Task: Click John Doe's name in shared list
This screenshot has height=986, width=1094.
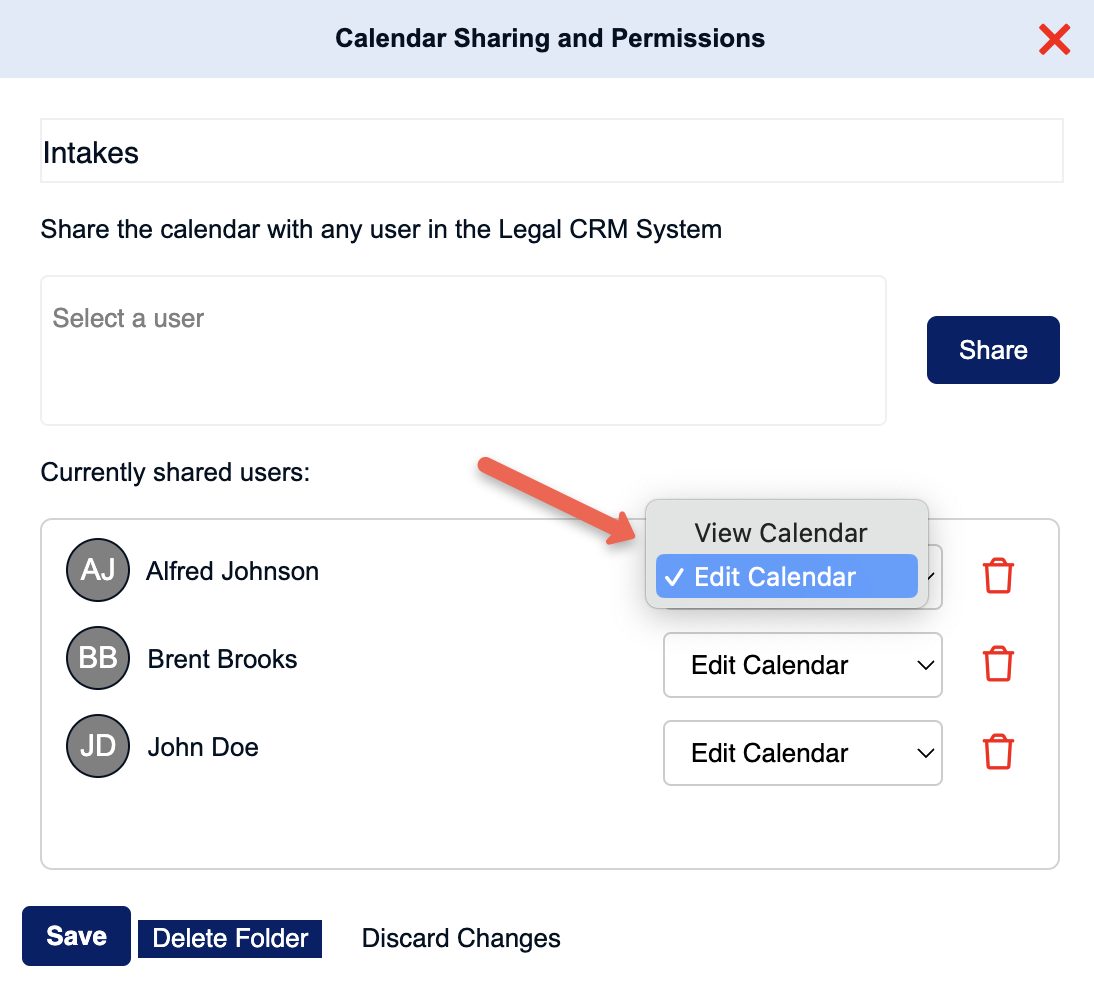Action: click(x=203, y=747)
